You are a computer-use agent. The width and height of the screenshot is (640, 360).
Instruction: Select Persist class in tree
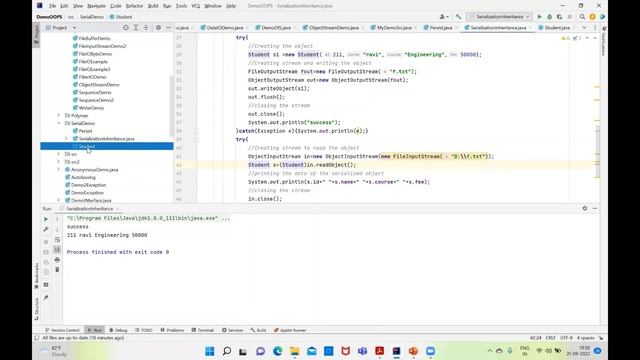[x=85, y=131]
